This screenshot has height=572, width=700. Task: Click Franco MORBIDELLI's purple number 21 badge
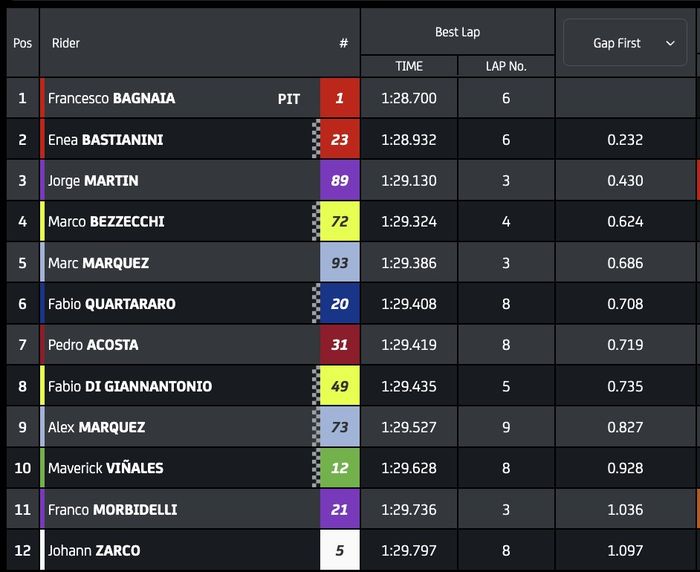click(340, 509)
